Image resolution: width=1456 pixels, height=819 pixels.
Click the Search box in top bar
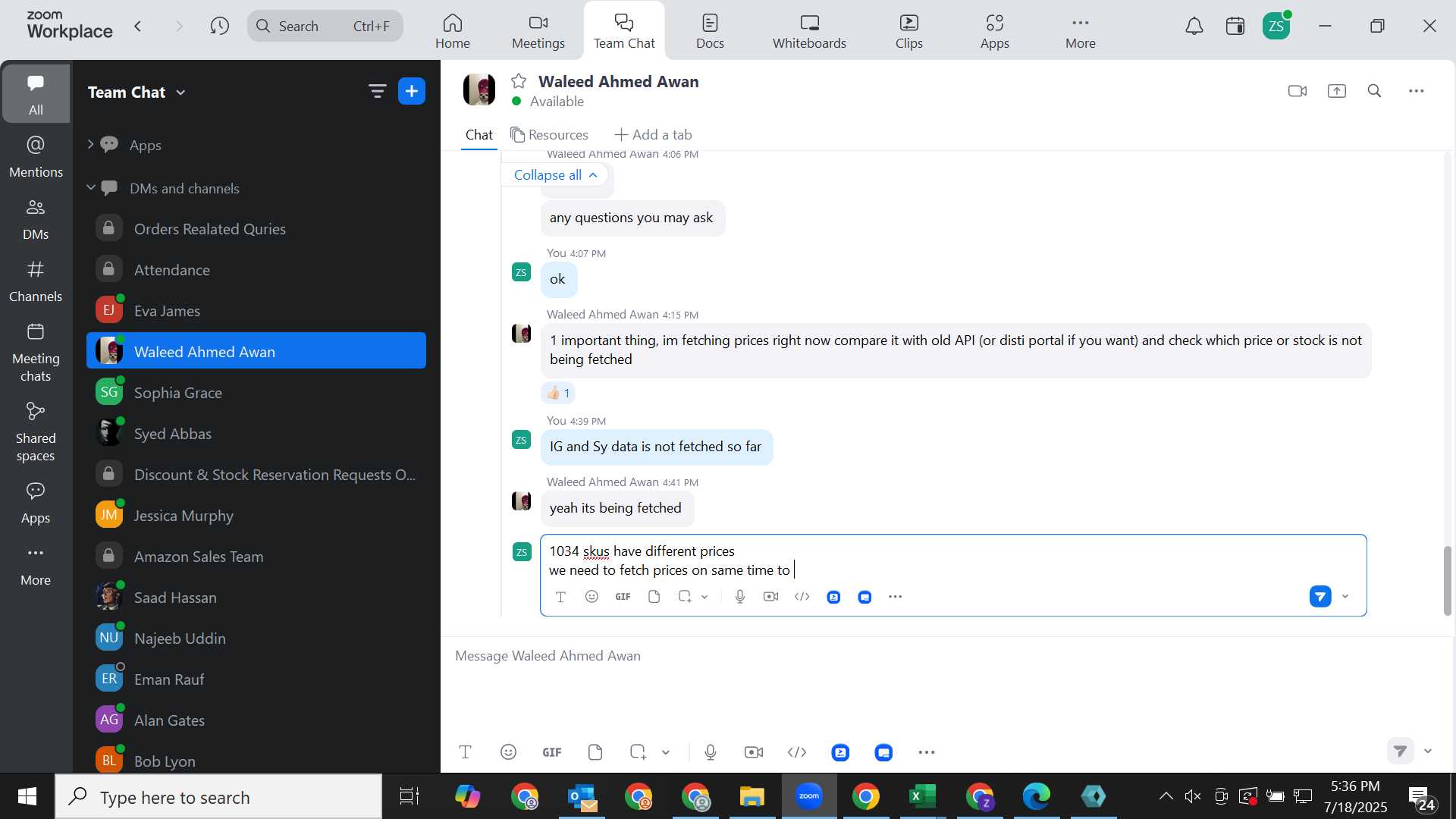coord(325,27)
